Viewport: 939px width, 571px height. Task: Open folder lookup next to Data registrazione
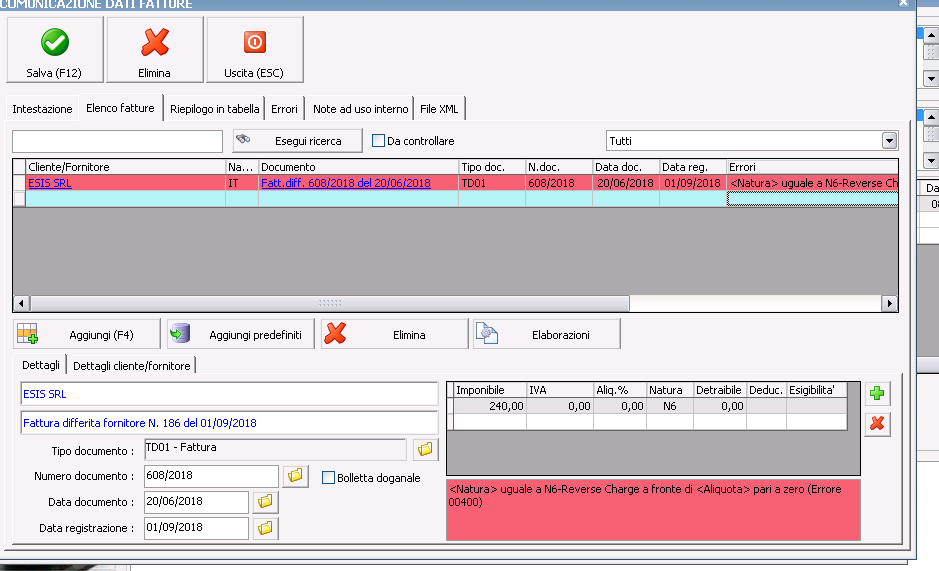[265, 528]
